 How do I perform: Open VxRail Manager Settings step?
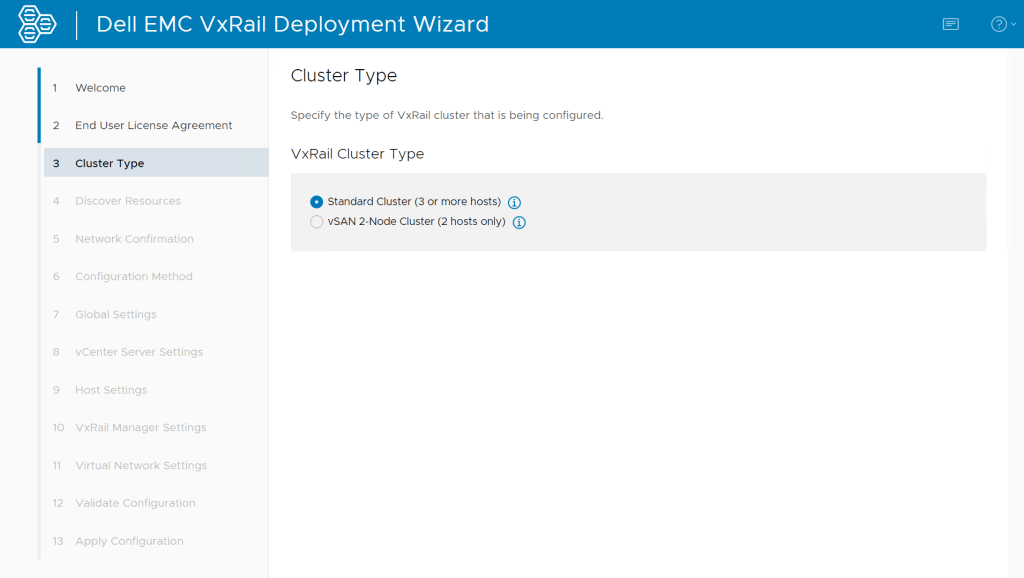(x=140, y=428)
